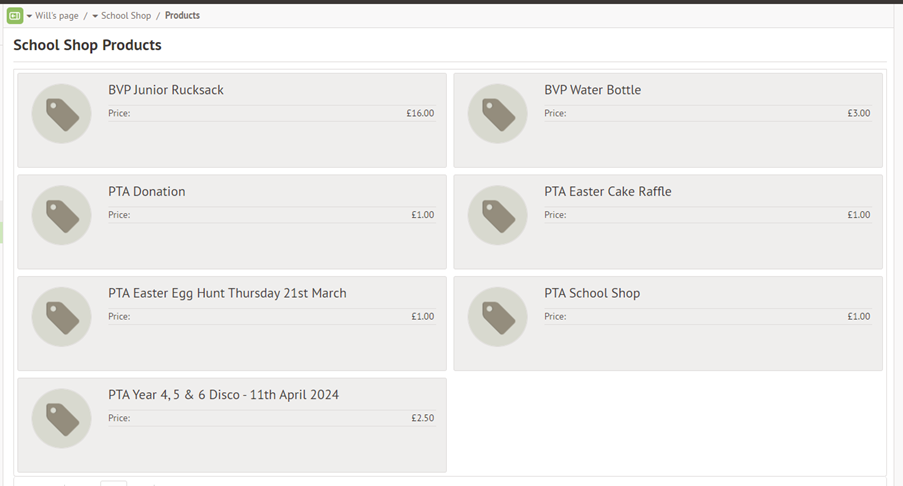Viewport: 903px width, 486px height.
Task: Expand the dropdown arrow beside School Shop
Action: tap(95, 16)
